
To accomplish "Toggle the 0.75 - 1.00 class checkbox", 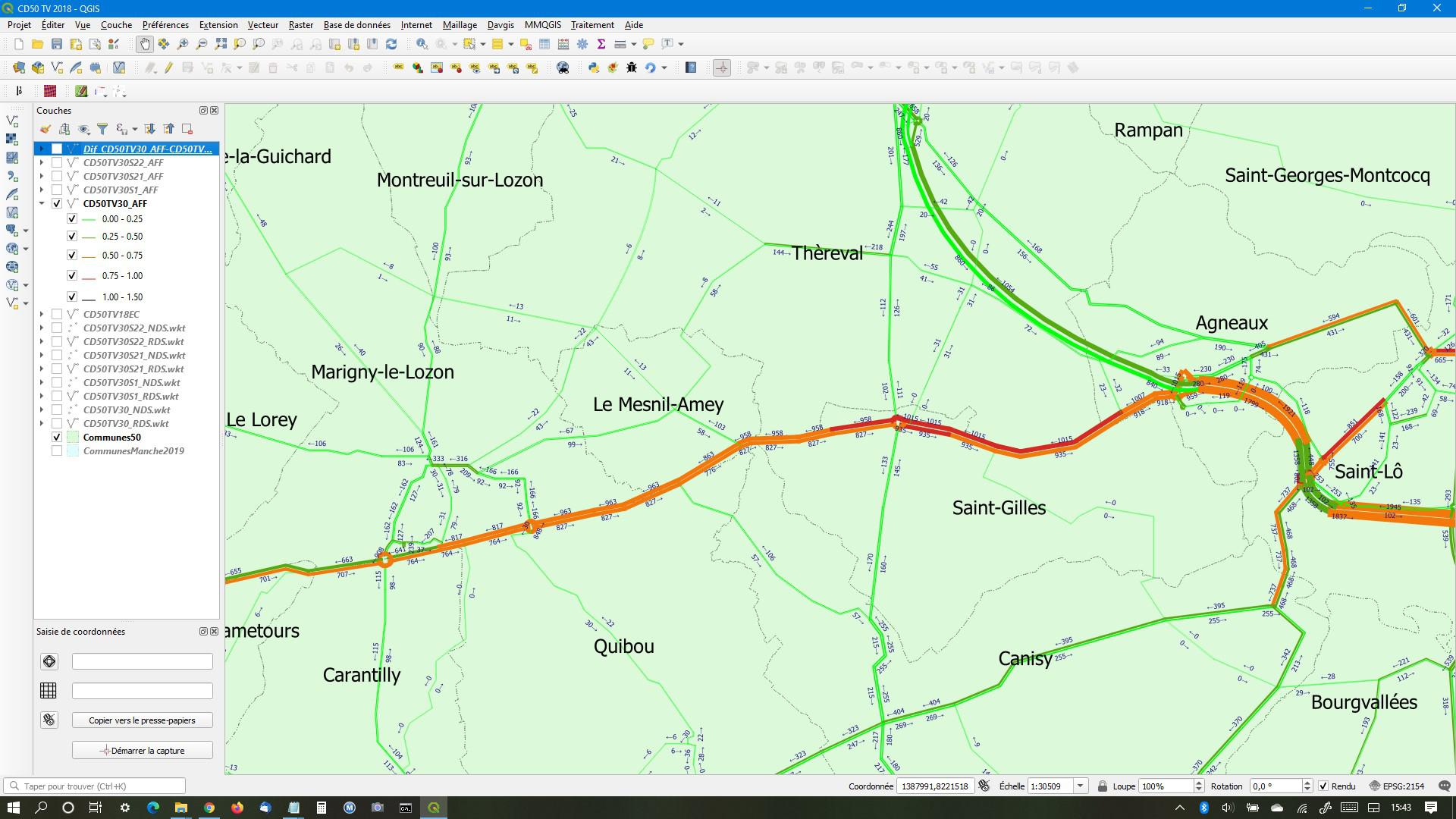I will (72, 276).
